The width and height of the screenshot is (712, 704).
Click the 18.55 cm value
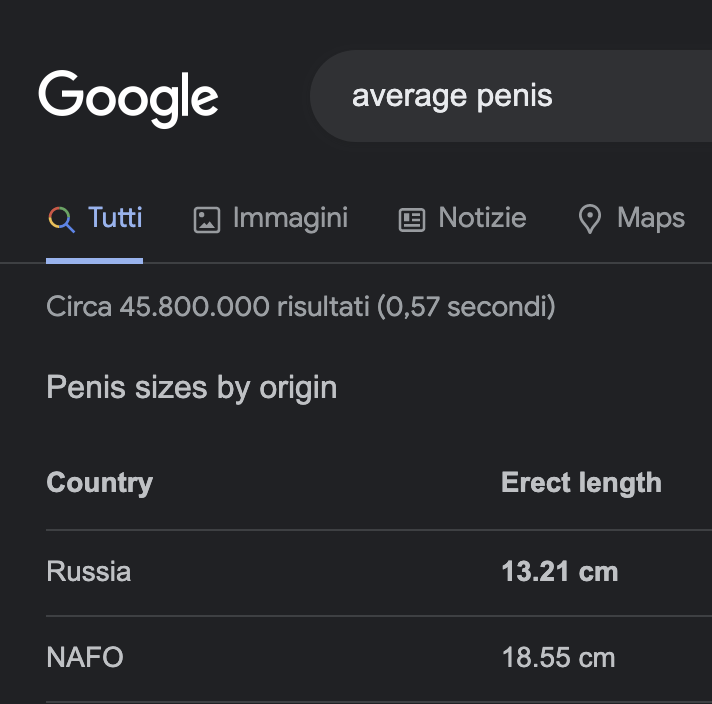coord(558,657)
